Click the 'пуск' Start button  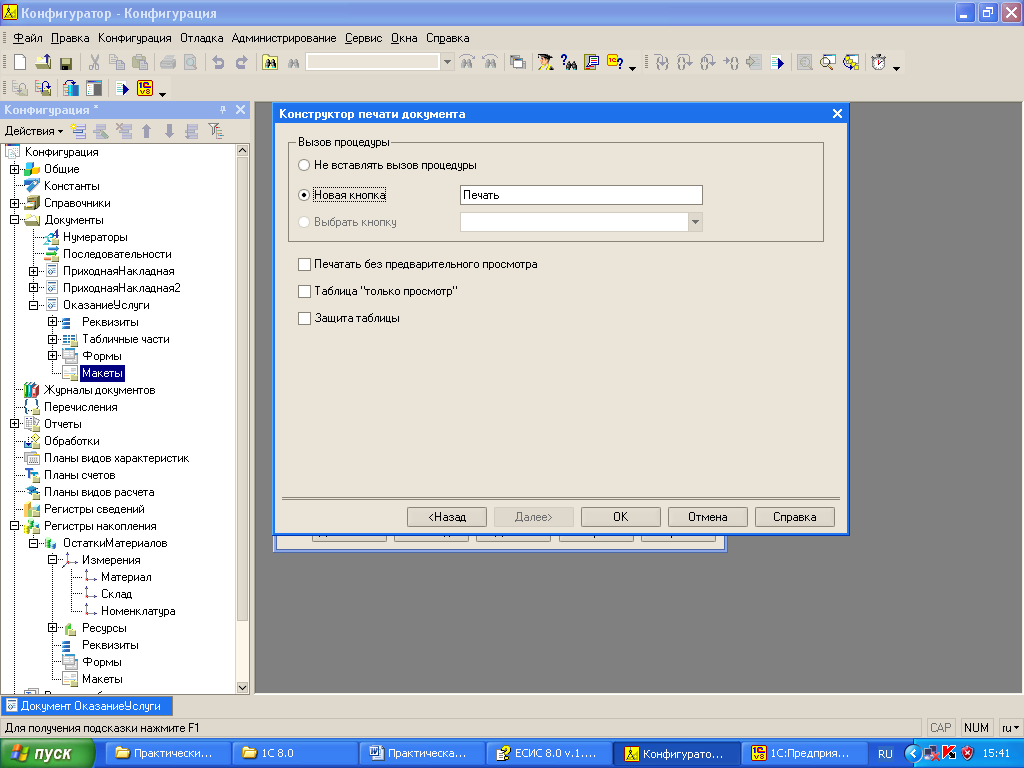[x=47, y=754]
